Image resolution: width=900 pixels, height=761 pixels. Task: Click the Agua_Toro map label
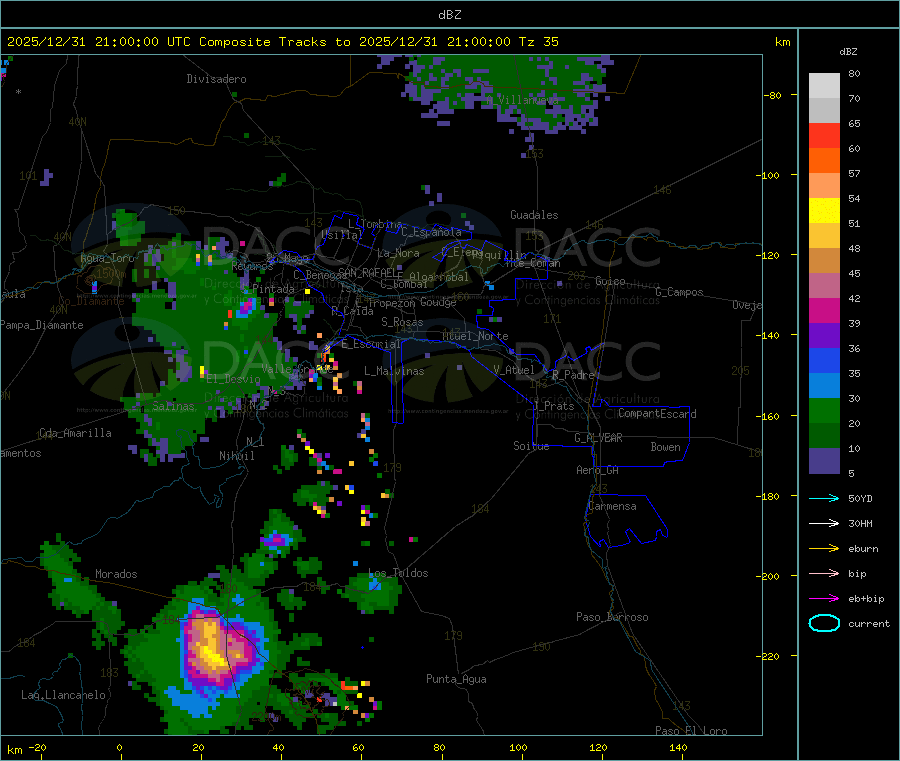tap(107, 258)
